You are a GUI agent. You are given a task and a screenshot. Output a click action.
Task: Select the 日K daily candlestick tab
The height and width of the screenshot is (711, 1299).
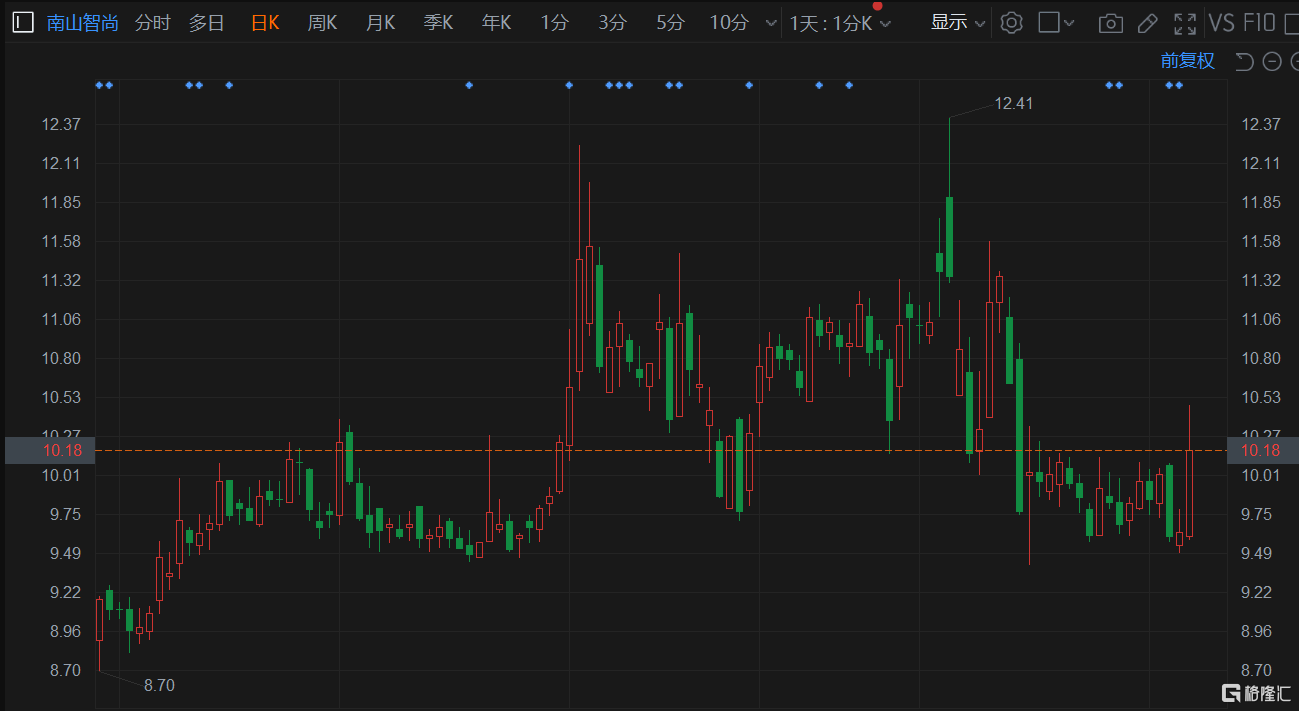click(265, 23)
